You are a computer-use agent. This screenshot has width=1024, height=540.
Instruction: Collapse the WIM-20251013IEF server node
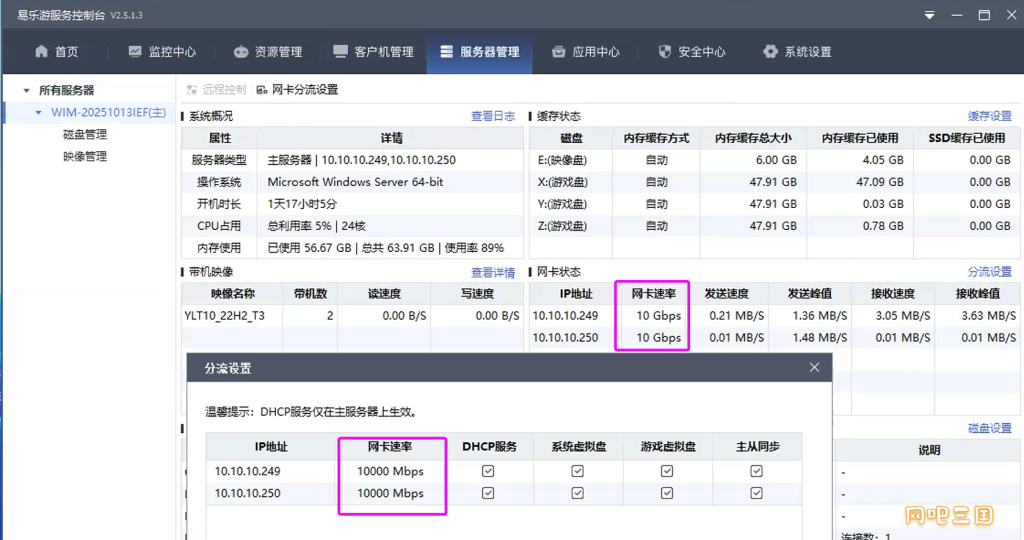coord(39,113)
